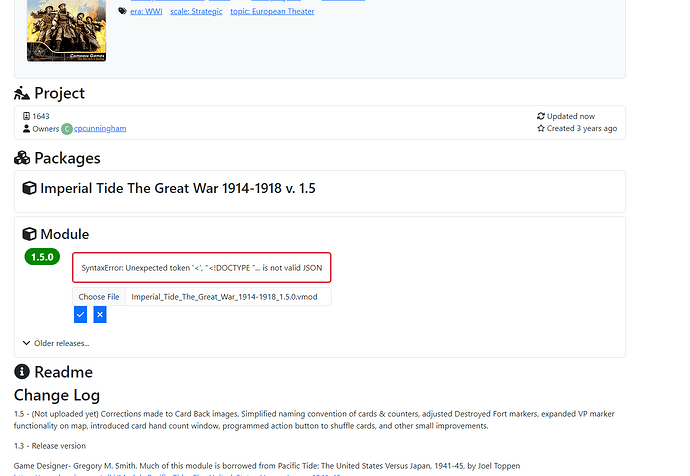Click the tags icon beside era: WWI
Viewport: 690px width, 476px height.
tap(122, 11)
